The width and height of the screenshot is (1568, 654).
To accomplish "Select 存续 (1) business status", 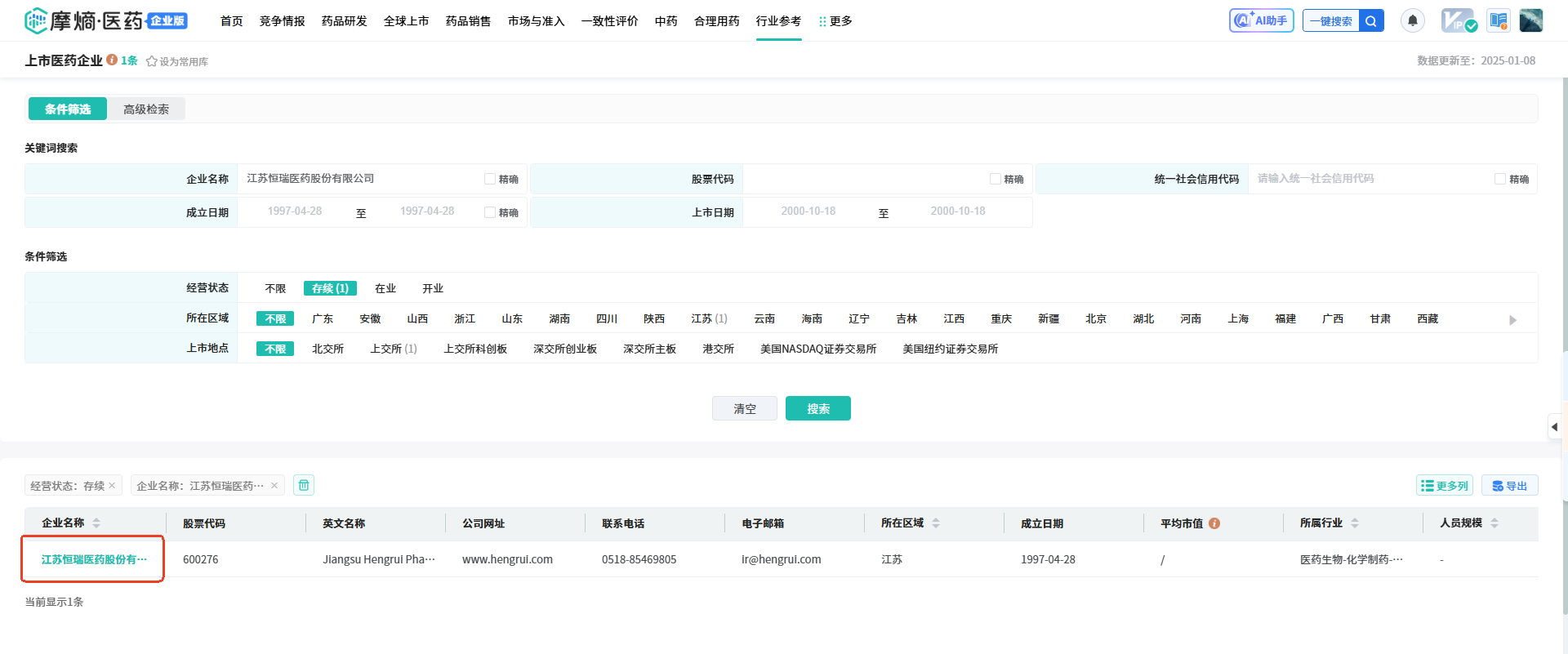I will (x=330, y=288).
